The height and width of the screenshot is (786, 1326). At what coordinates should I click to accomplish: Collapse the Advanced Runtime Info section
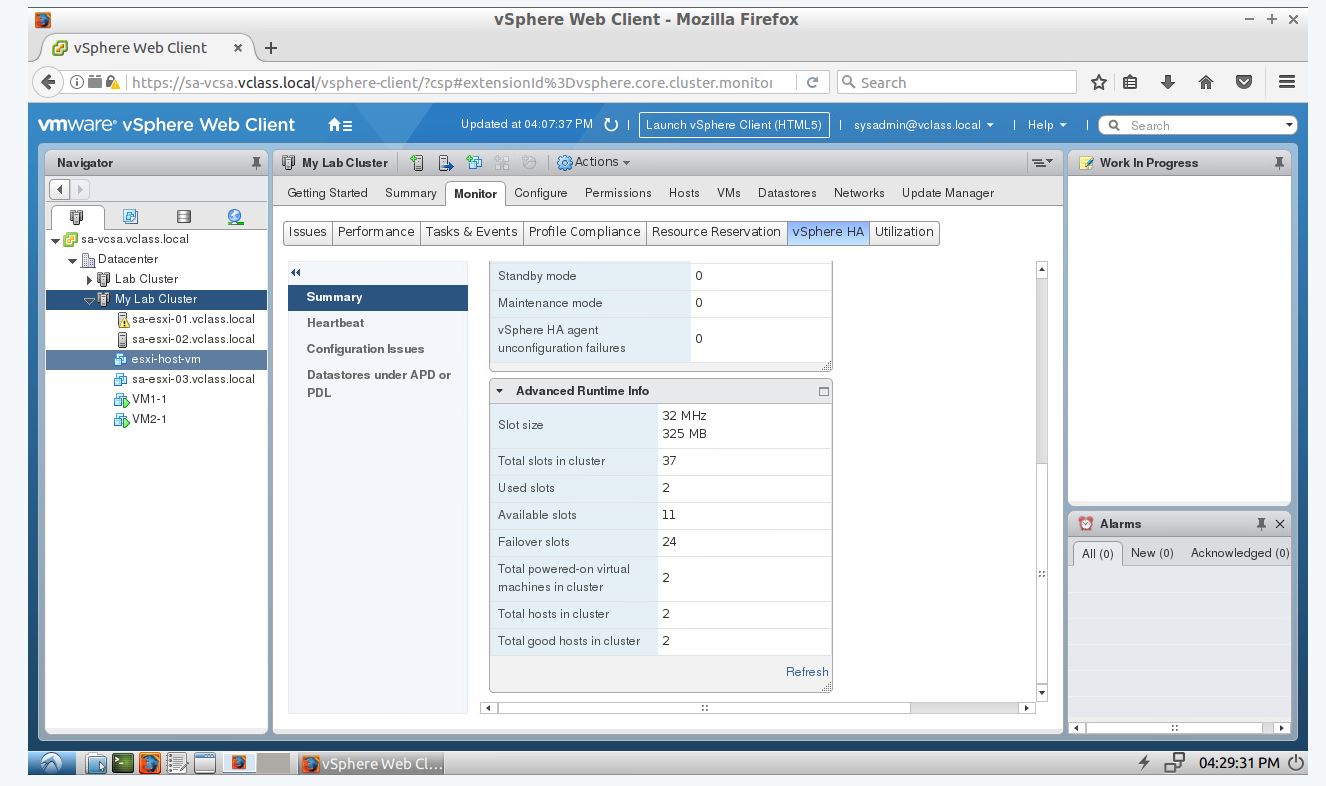(x=499, y=391)
